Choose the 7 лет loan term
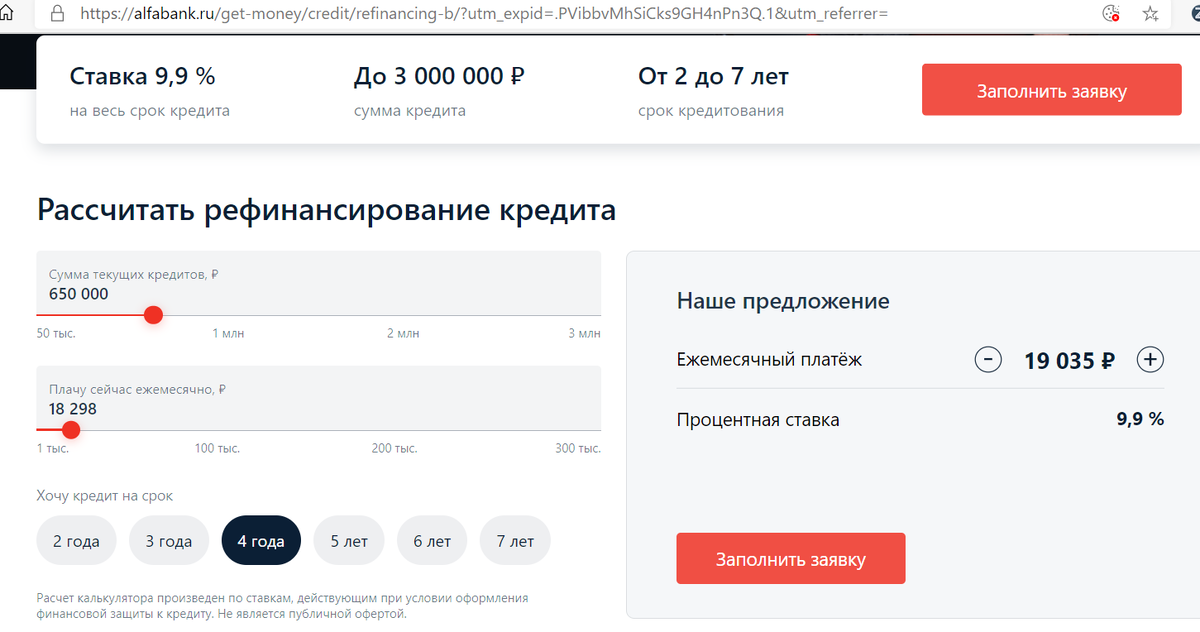Screen dimensions: 1200x632 pos(514,540)
